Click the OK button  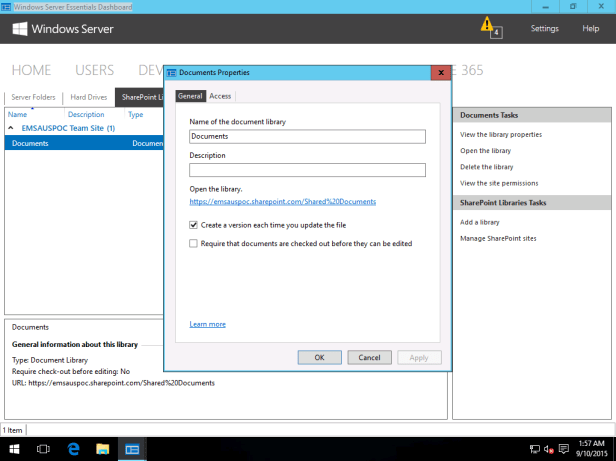pos(319,357)
